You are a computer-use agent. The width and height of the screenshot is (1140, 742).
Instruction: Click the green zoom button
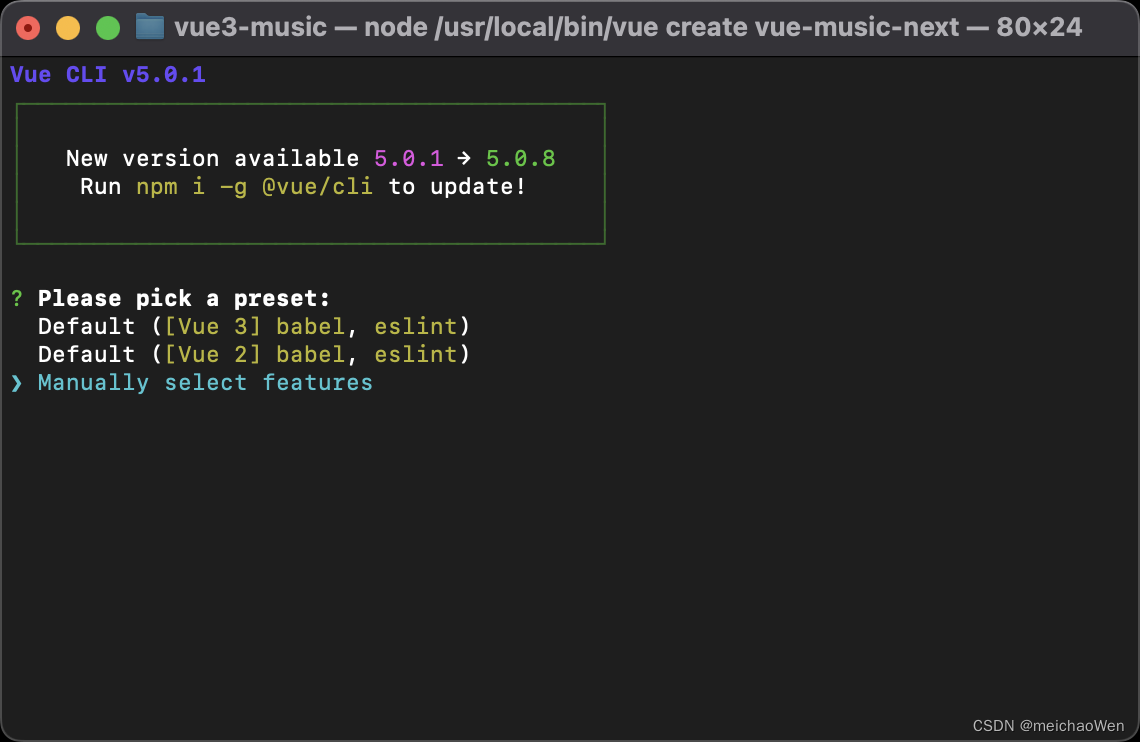point(107,27)
